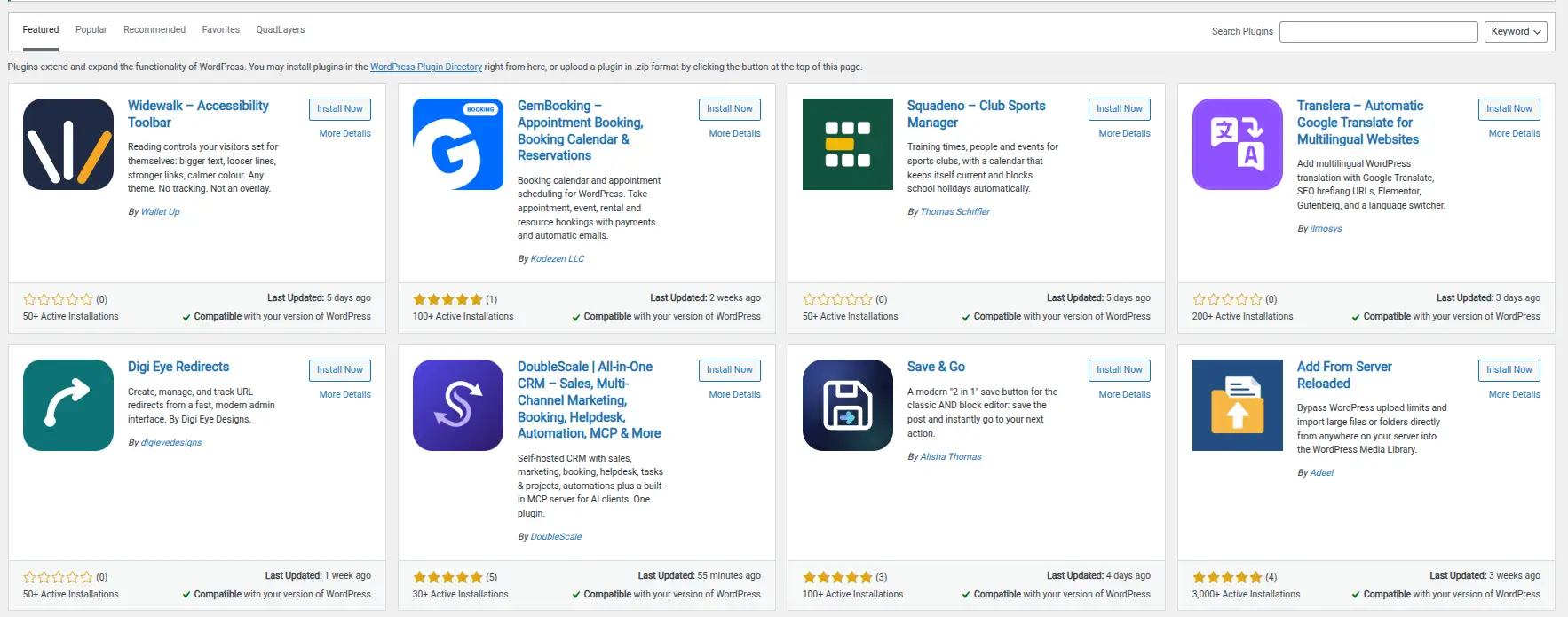Install the Widewalk Accessibility Toolbar plugin
This screenshot has height=617, width=1568.
[340, 109]
